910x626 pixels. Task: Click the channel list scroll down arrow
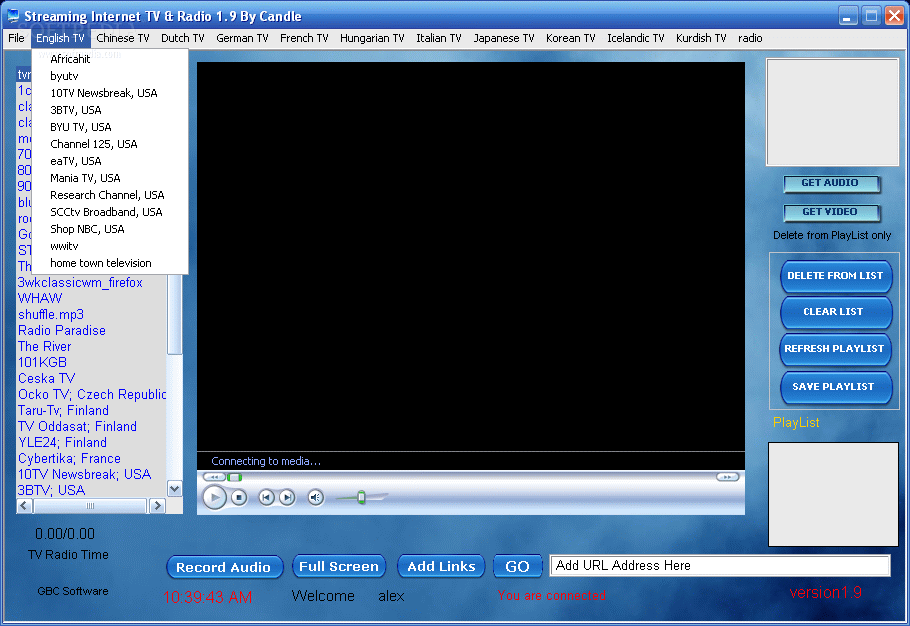tap(175, 489)
